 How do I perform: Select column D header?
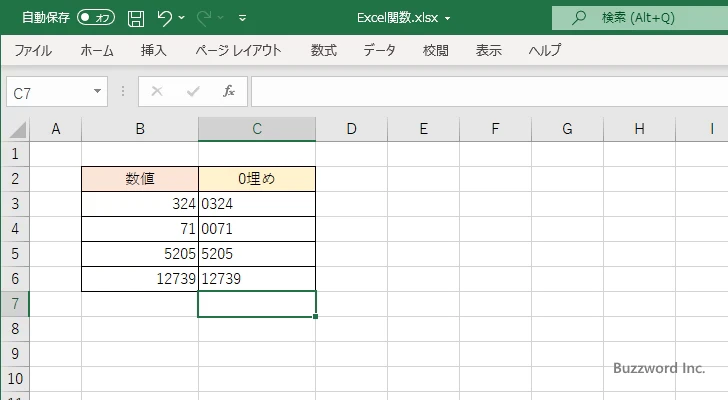tap(351, 129)
